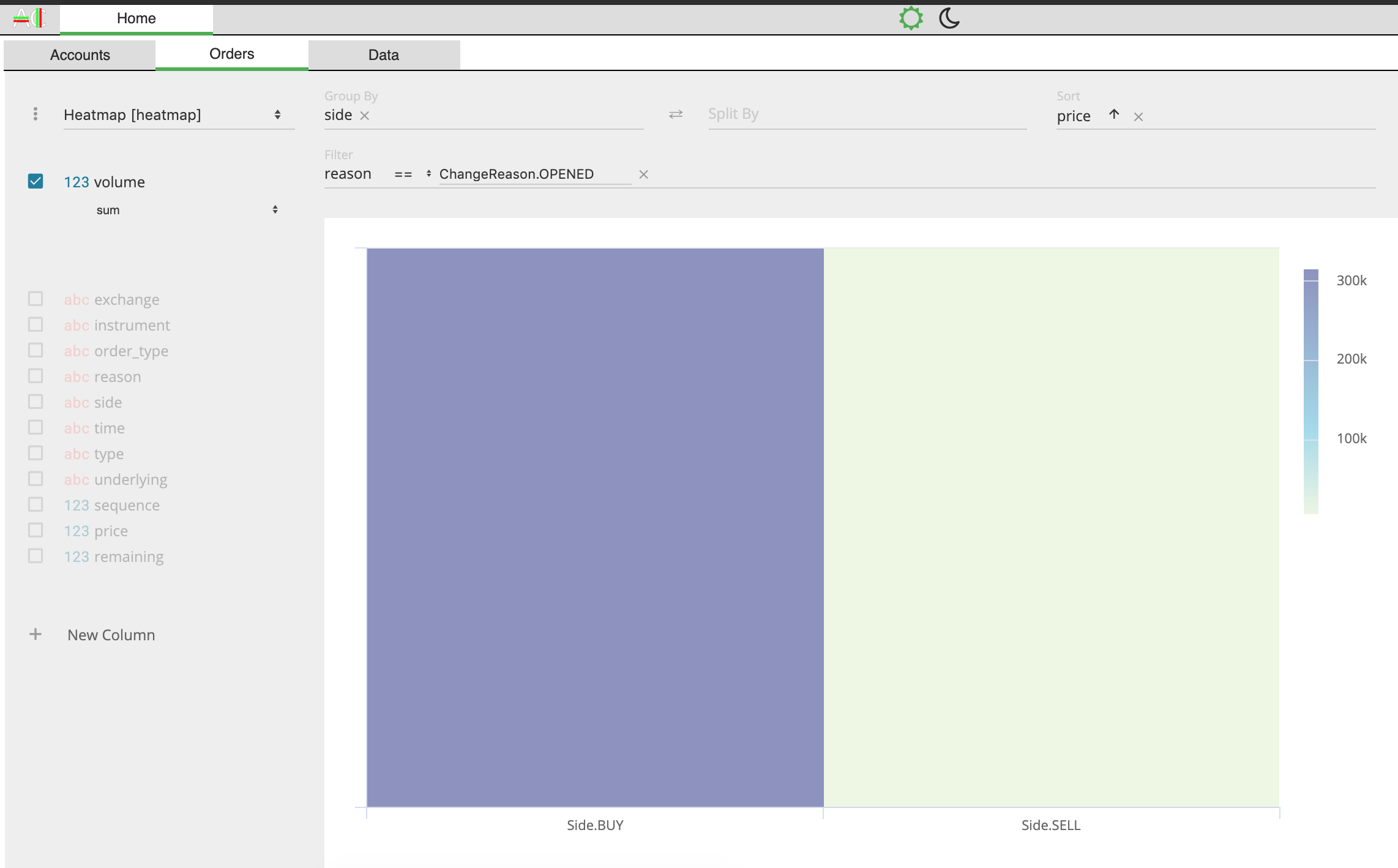This screenshot has width=1398, height=868.
Task: Switch to the Accounts tab
Action: coord(80,54)
